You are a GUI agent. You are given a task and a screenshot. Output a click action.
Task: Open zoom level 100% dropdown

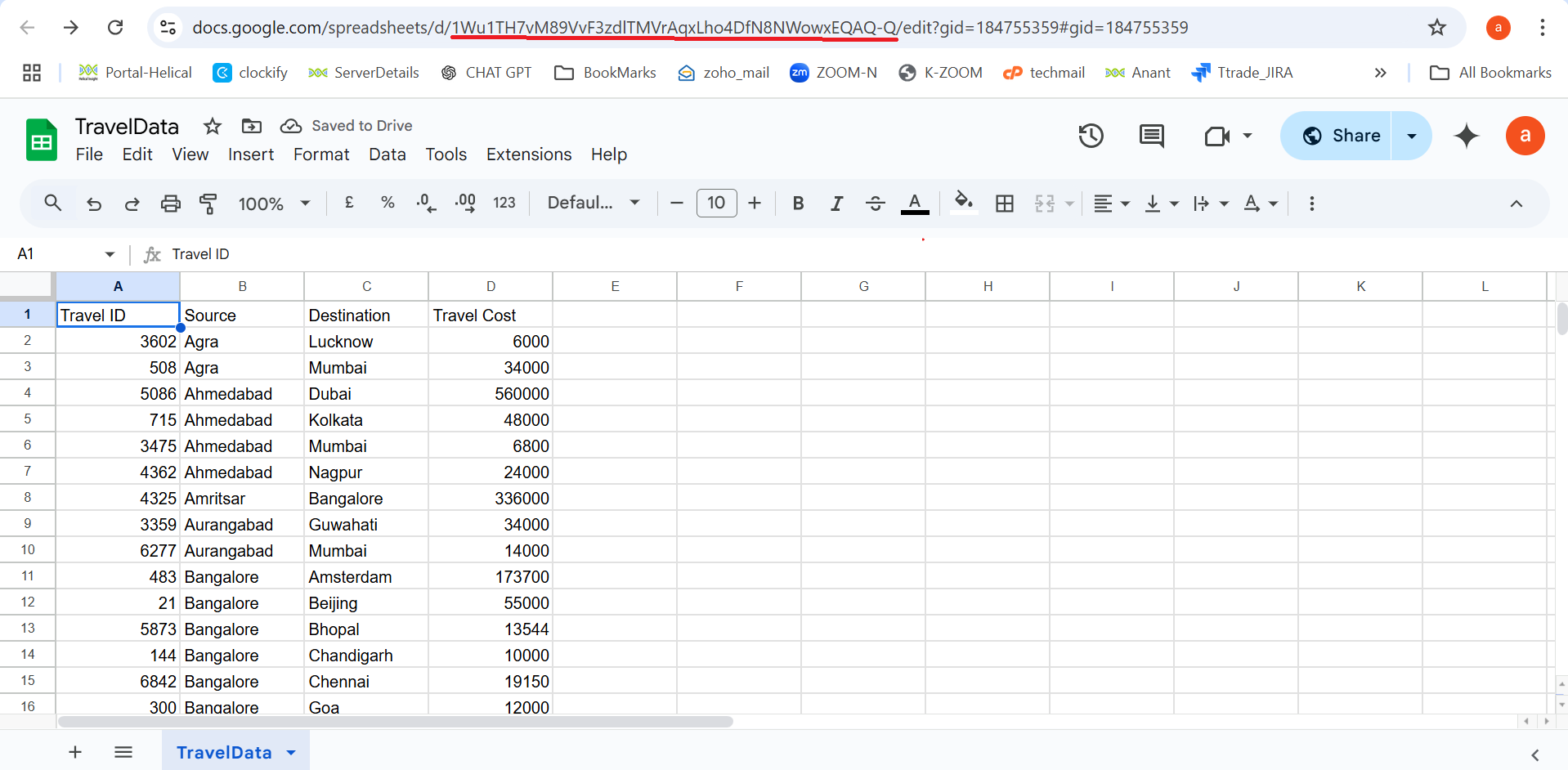pyautogui.click(x=274, y=204)
